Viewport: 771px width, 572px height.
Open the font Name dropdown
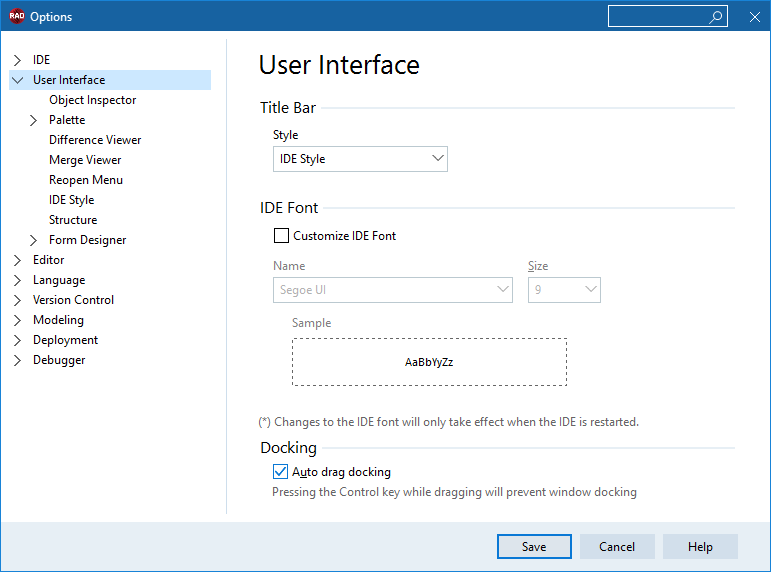pos(392,290)
